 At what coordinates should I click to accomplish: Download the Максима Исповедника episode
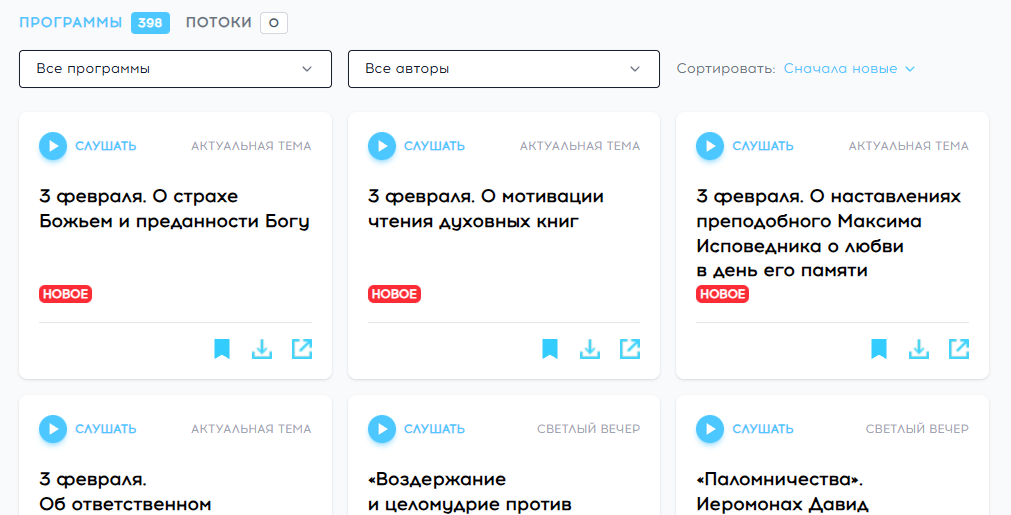919,349
